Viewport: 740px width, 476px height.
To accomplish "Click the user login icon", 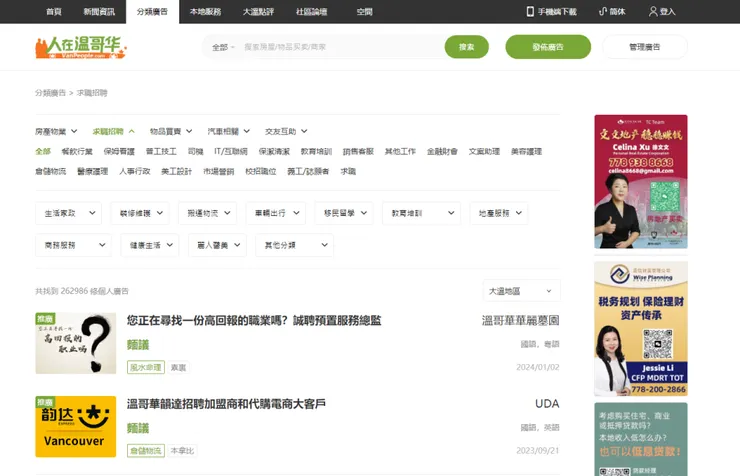I will [x=653, y=11].
